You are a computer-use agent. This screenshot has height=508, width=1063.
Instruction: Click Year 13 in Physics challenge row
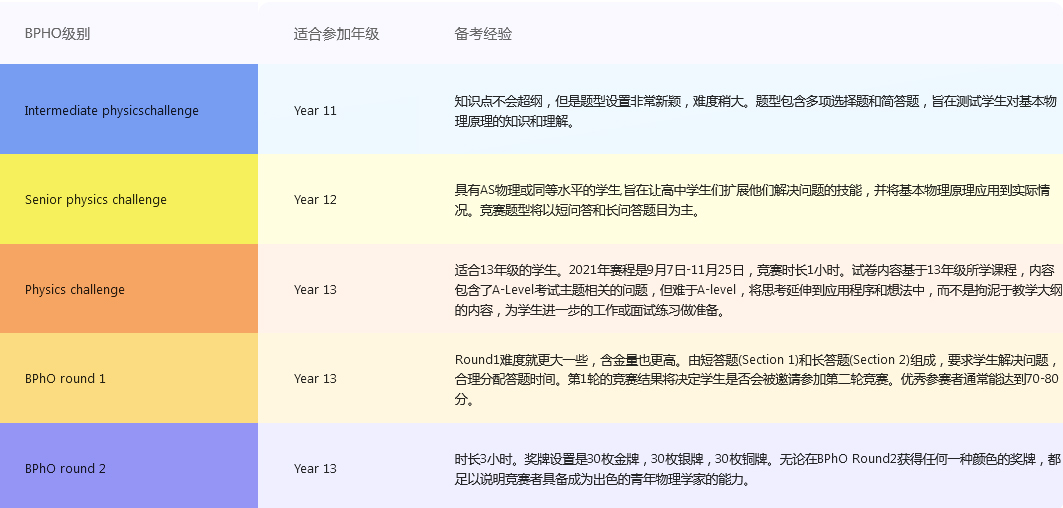[x=315, y=290]
